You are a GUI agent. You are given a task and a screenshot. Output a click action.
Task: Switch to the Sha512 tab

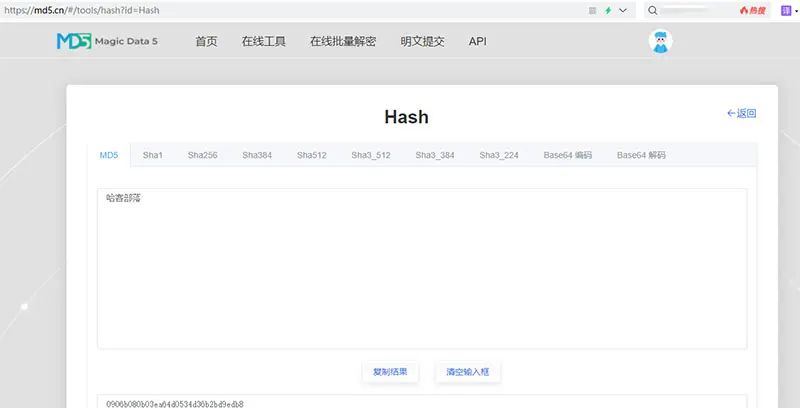pyautogui.click(x=312, y=155)
